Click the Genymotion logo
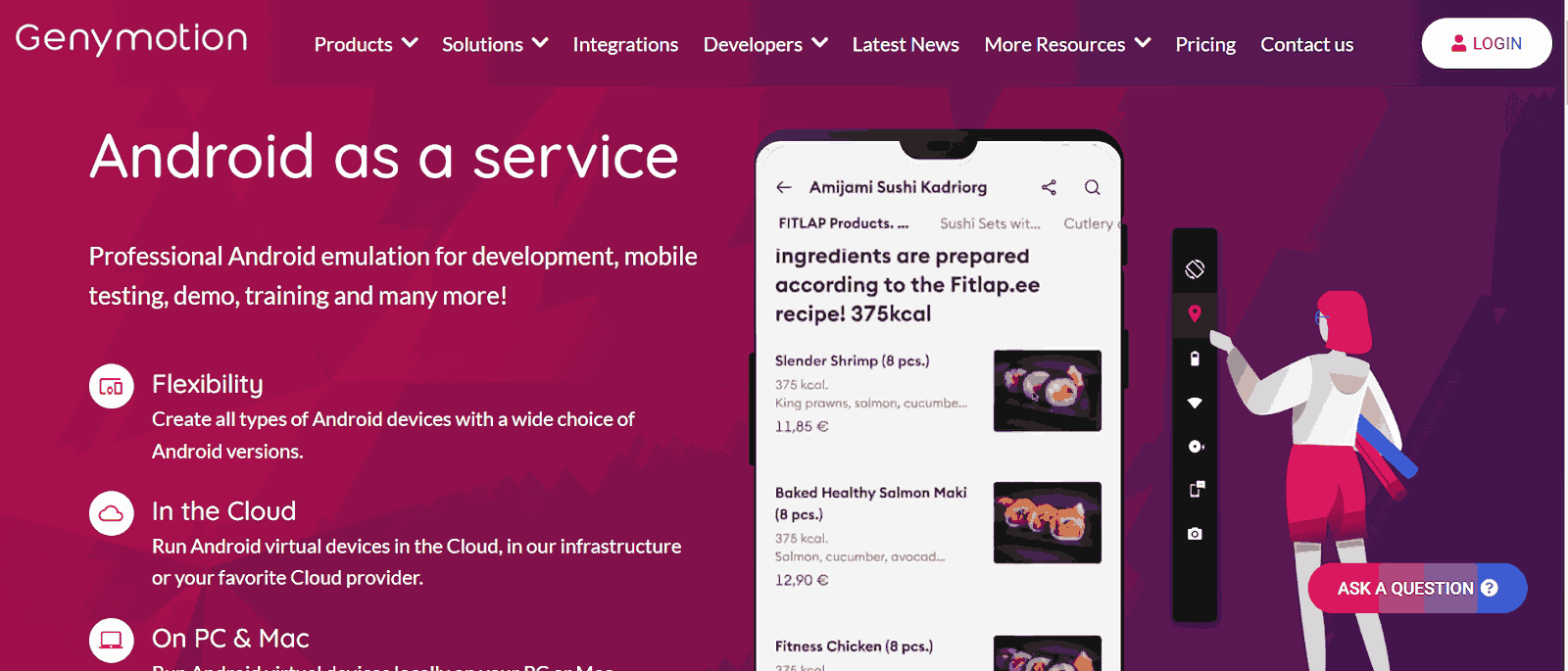This screenshot has height=671, width=1568. [x=131, y=39]
